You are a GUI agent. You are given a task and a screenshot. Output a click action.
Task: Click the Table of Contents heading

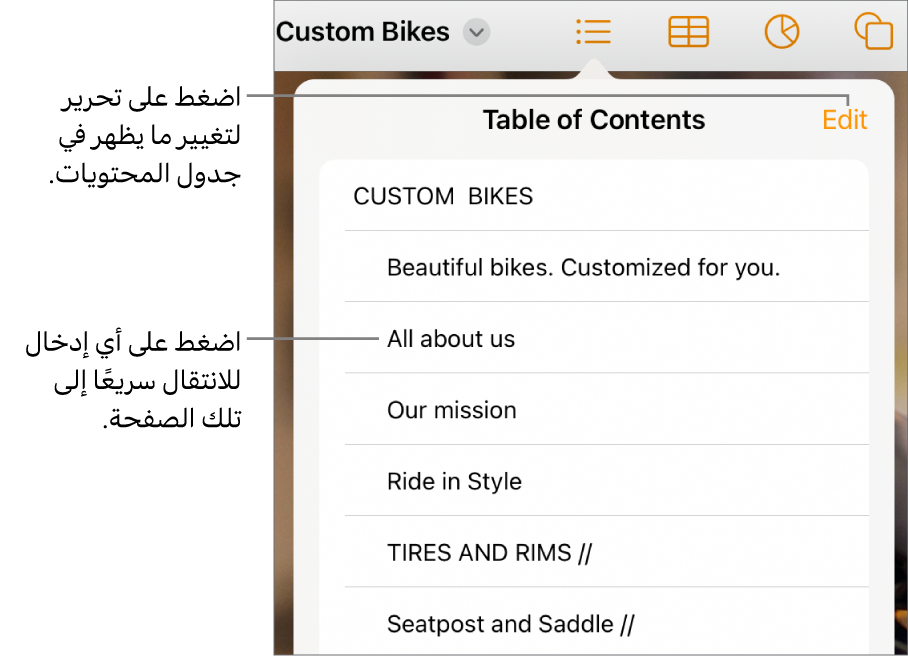click(x=594, y=120)
